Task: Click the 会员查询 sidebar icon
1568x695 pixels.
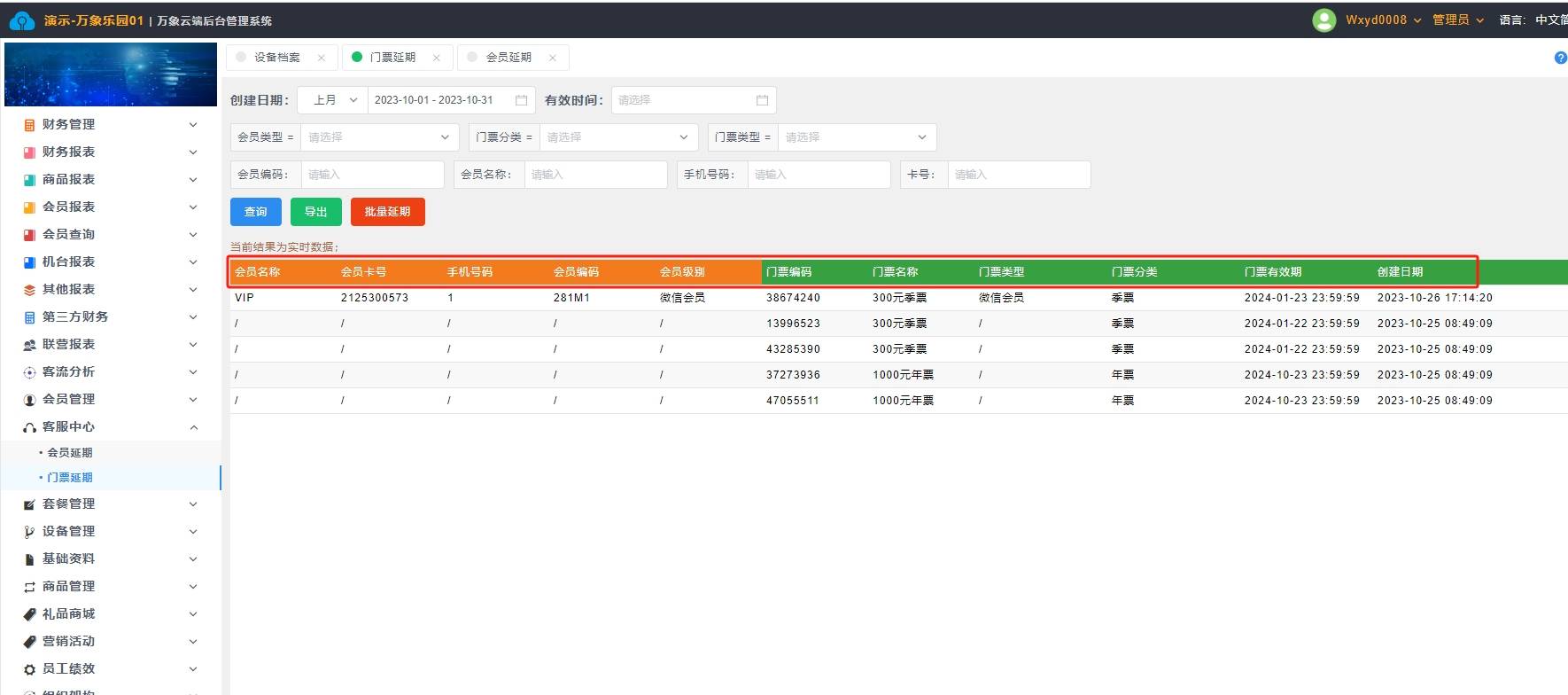Action: click(29, 235)
